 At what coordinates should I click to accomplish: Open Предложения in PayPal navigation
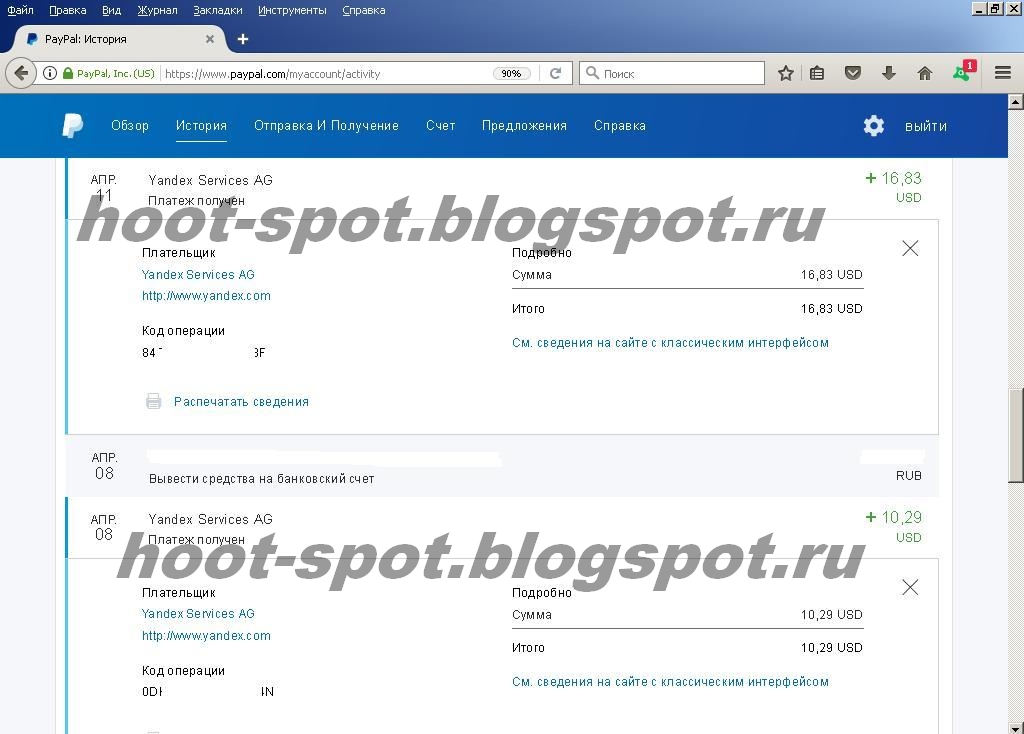point(524,125)
